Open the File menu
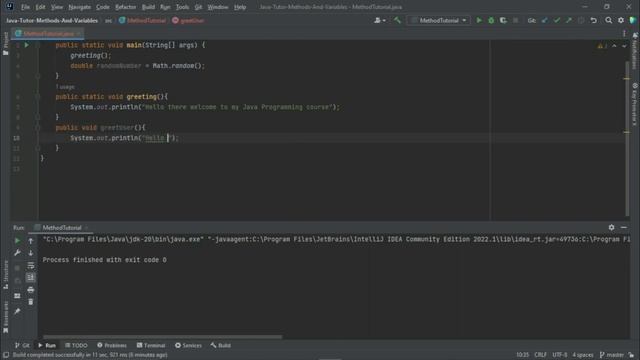This screenshot has height=360, width=640. (x=25, y=7)
